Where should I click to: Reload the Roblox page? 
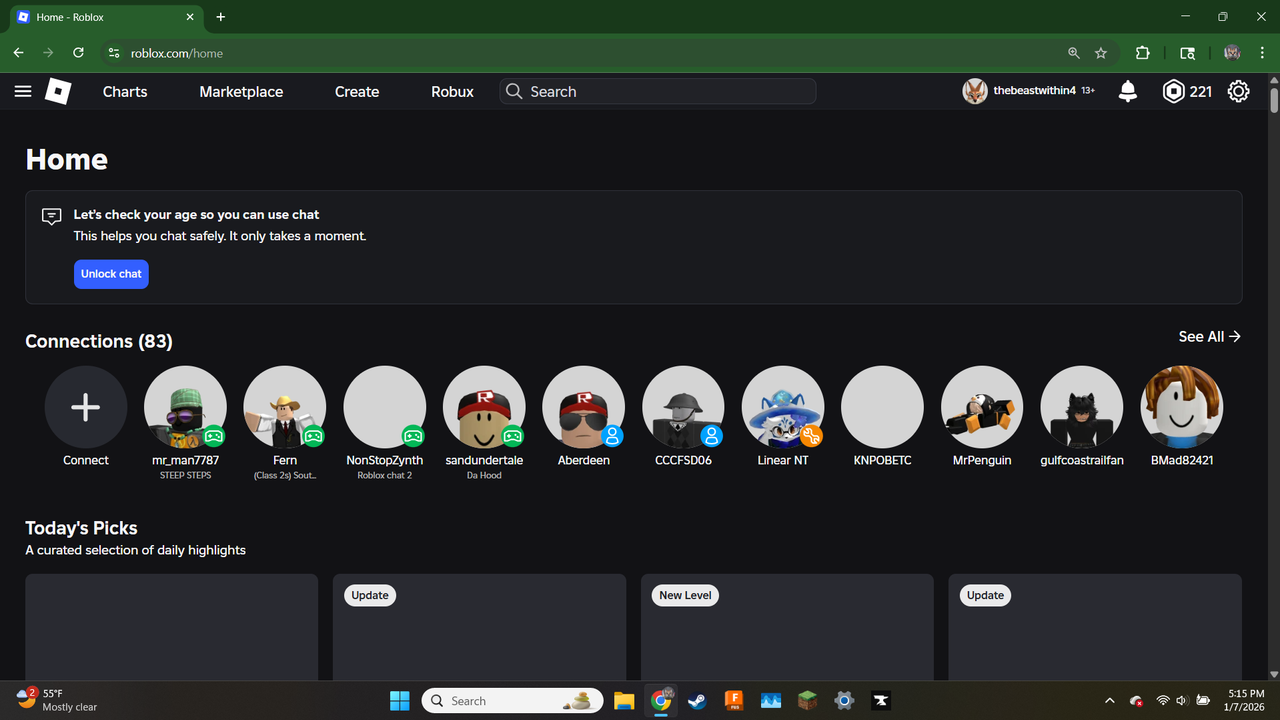coord(78,53)
